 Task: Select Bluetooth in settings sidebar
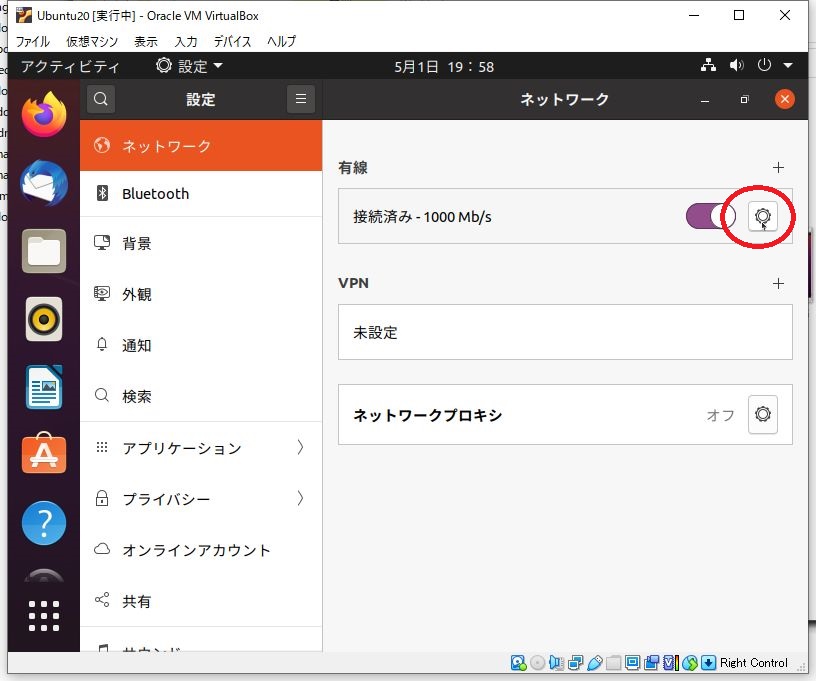point(201,194)
